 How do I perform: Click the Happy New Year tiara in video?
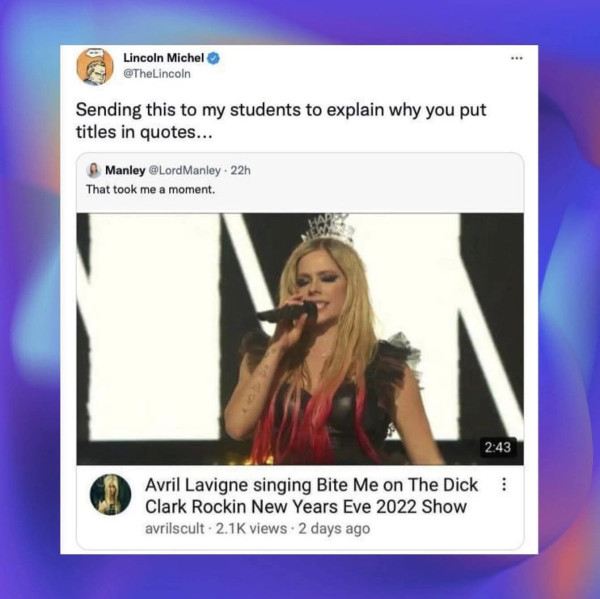[x=330, y=229]
